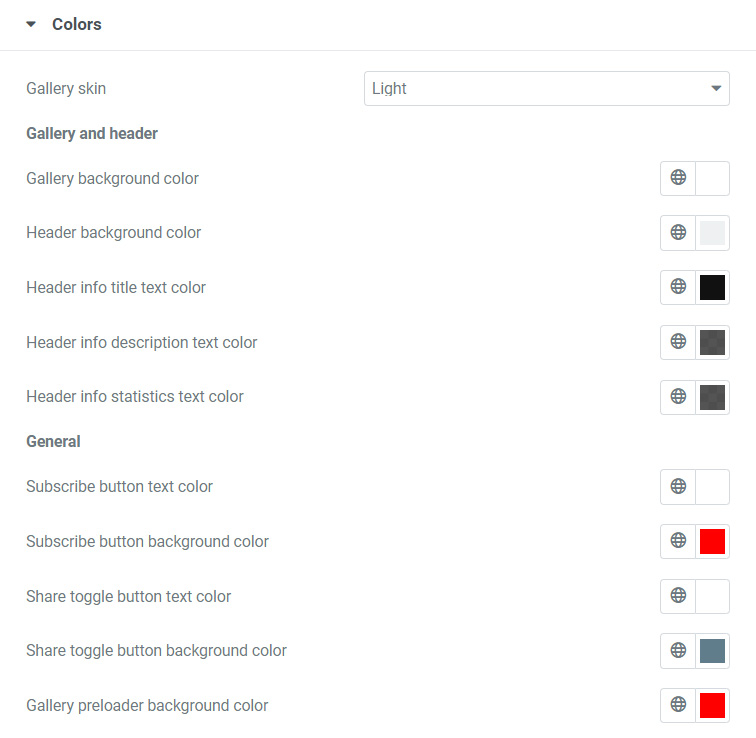Screen dimensions: 756x738
Task: Click globe icon for Header background color
Action: tap(678, 233)
